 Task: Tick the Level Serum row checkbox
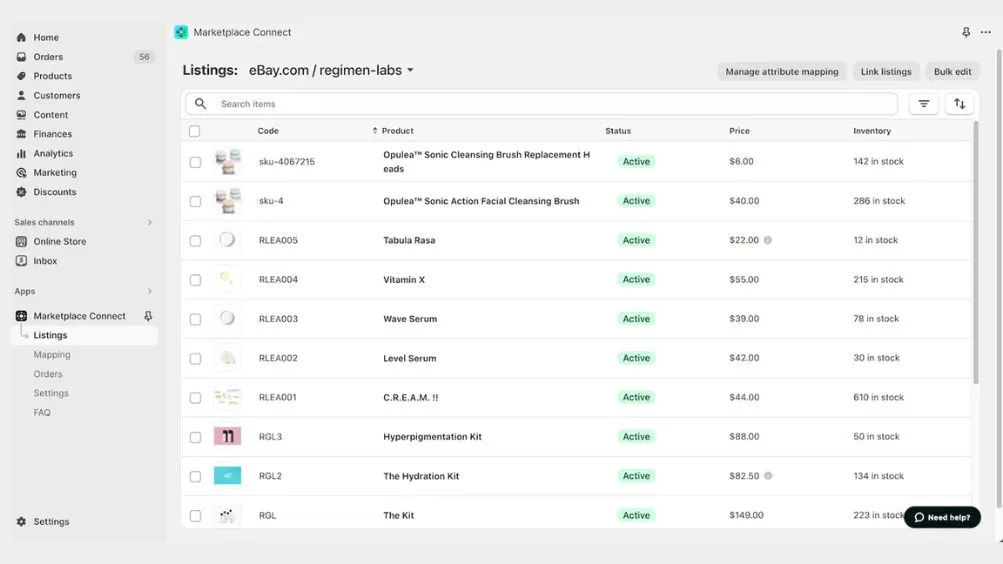pos(195,359)
